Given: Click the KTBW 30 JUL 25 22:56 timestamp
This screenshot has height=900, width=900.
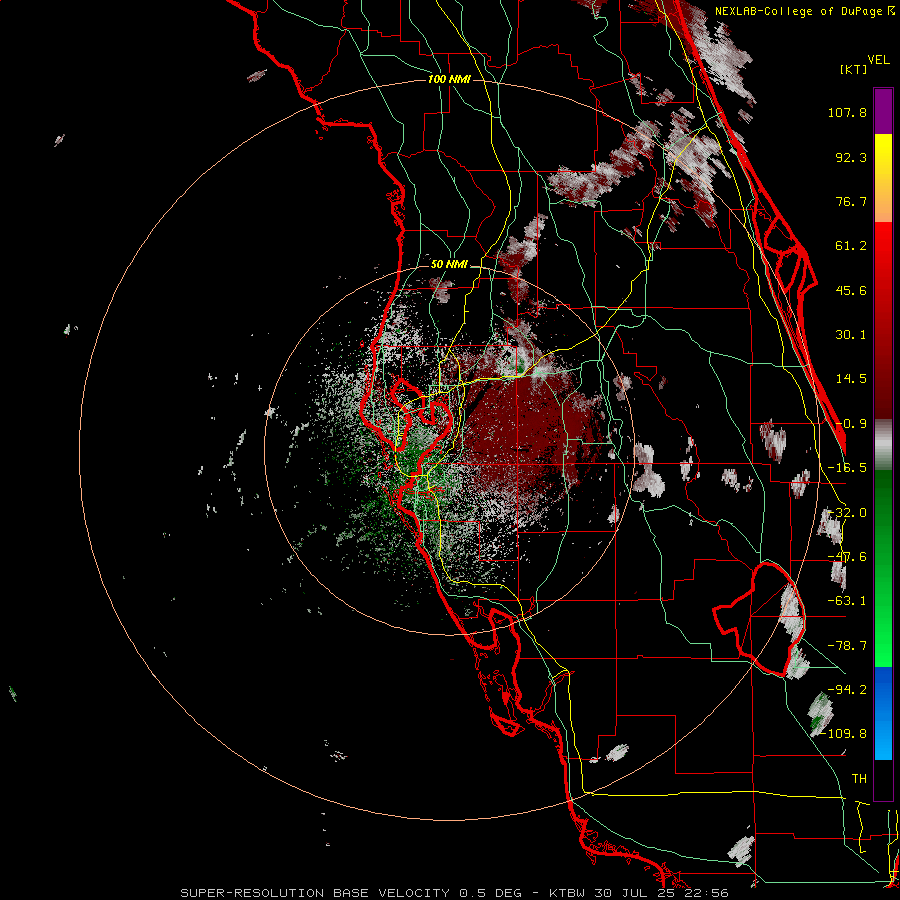Looking at the screenshot, I should [x=639, y=893].
